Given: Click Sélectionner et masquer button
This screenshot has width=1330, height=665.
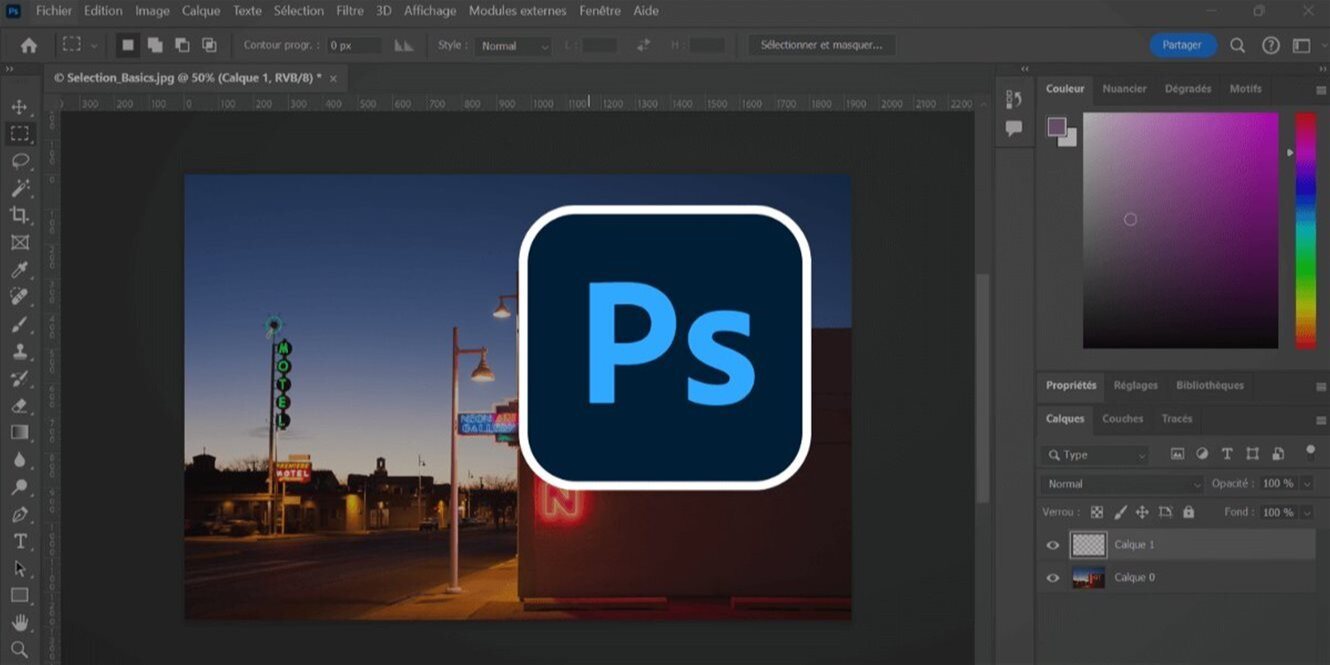Looking at the screenshot, I should point(822,46).
